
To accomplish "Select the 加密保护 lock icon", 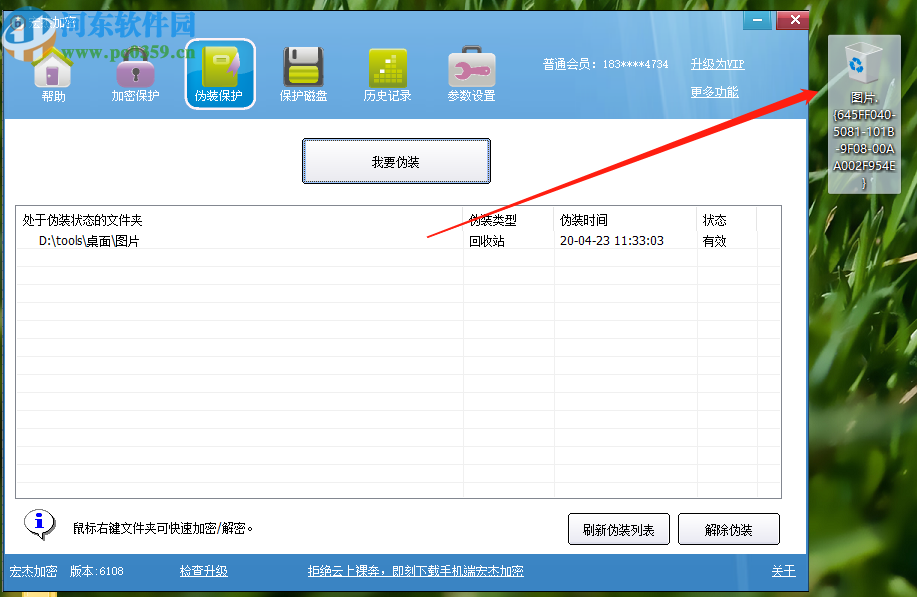I will click(x=135, y=76).
